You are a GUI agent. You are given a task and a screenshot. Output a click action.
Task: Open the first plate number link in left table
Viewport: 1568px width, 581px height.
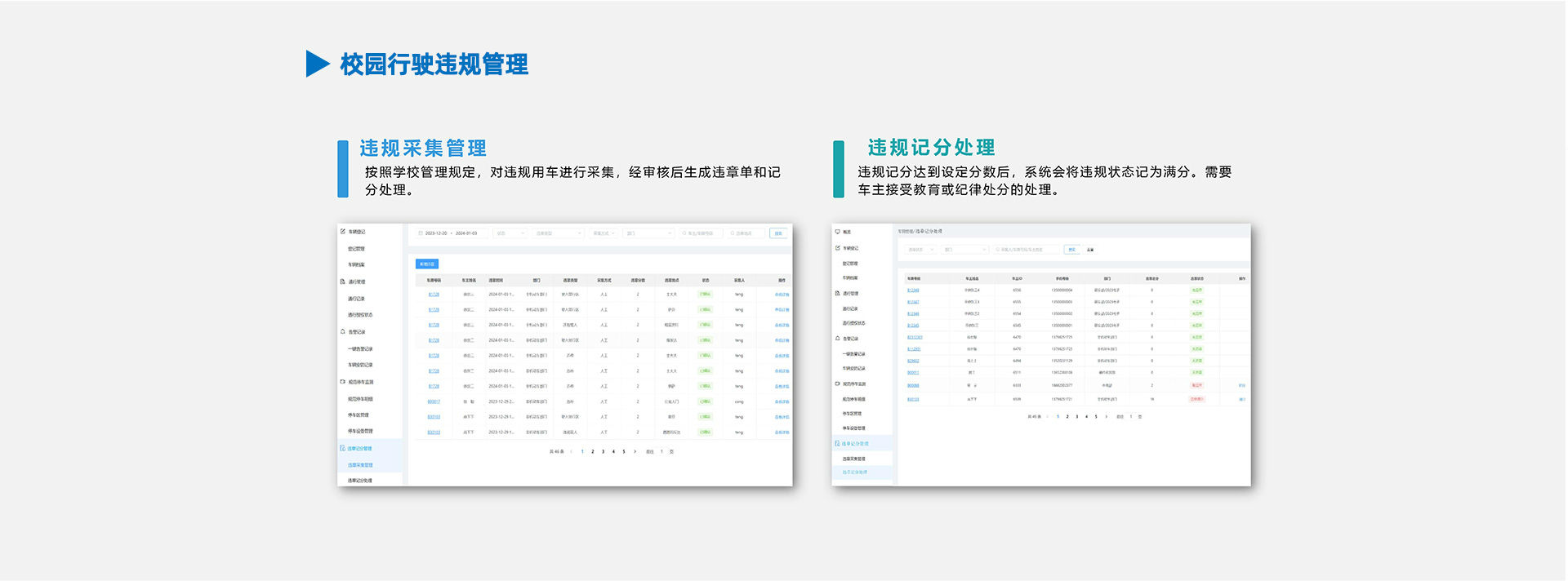click(x=434, y=295)
